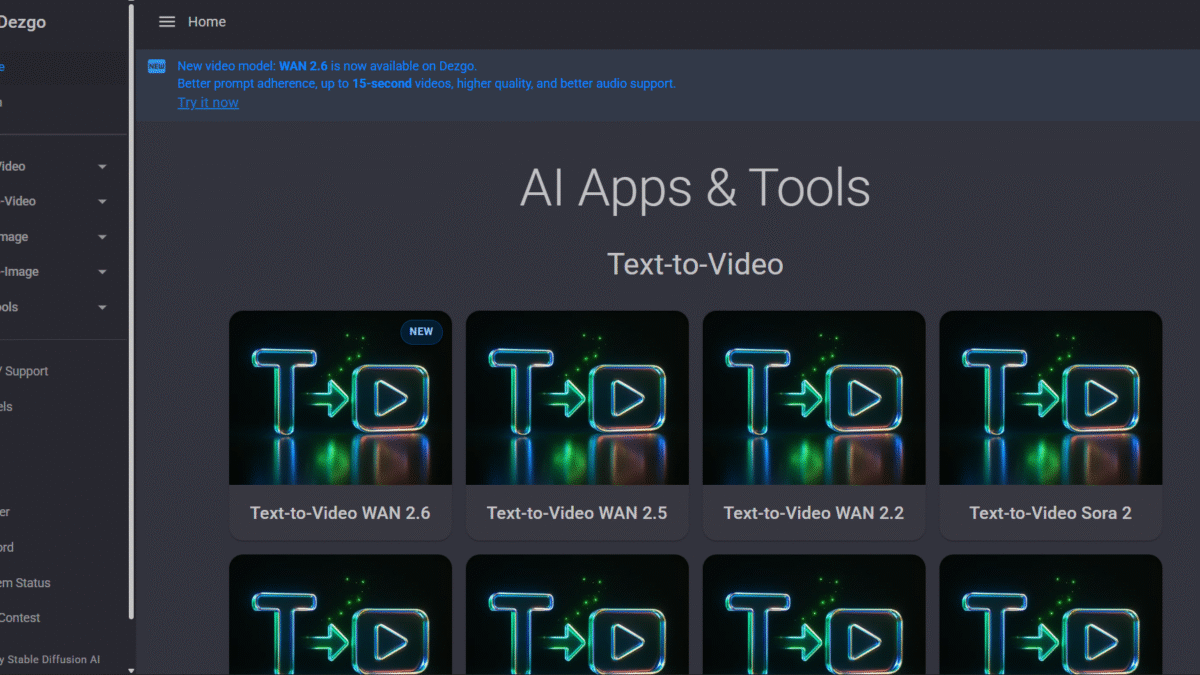
Task: Open the Support item in the sidebar
Action: pos(25,371)
